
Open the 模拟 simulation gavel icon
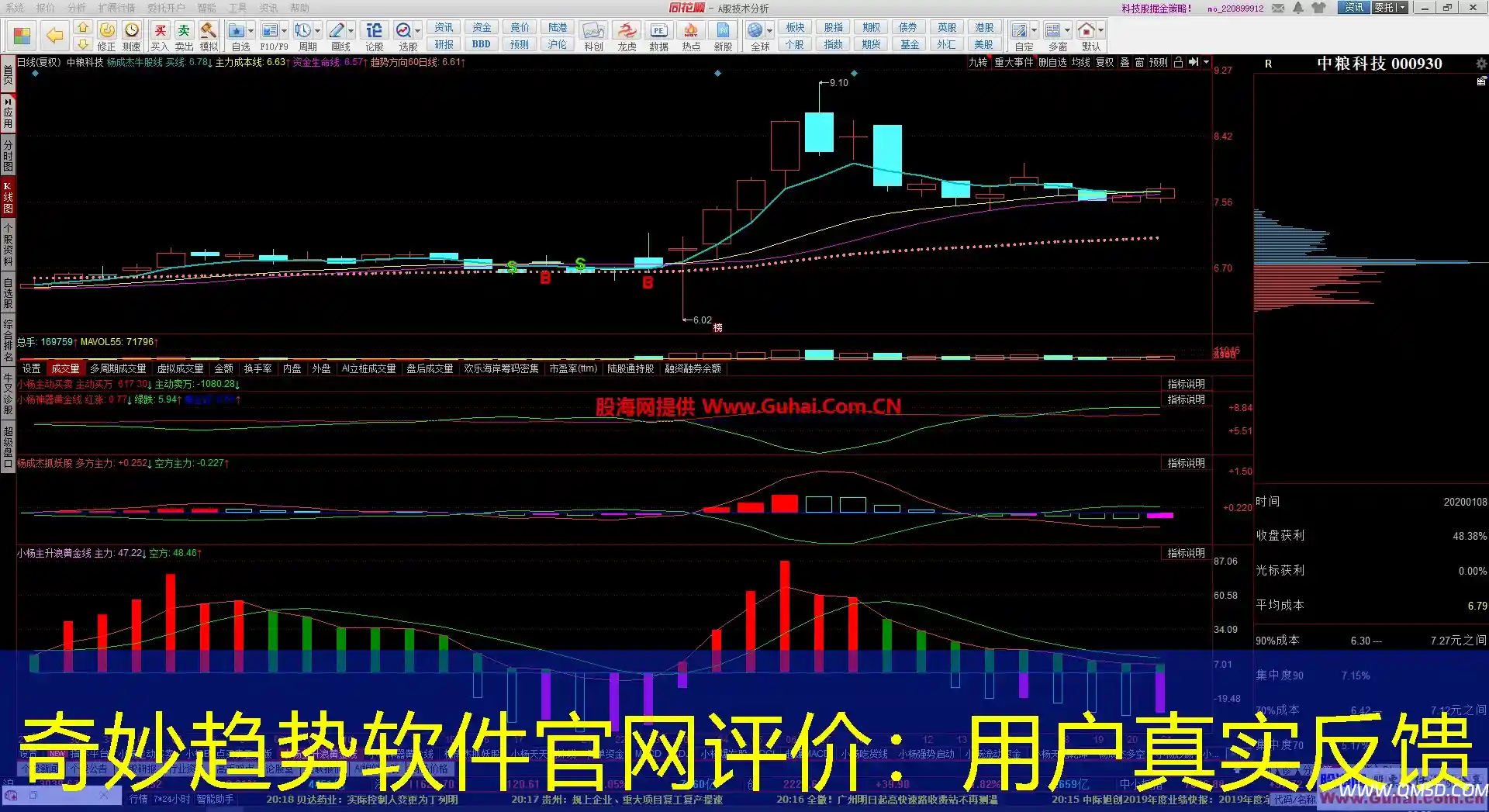pos(209,36)
